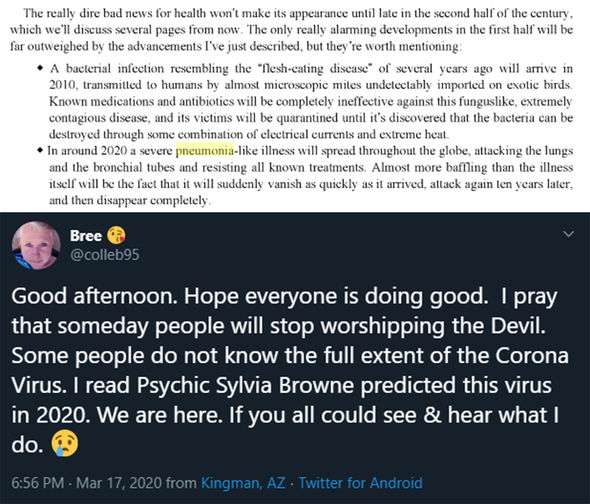
Task: Click the kissing face emoji beside Bree
Action: click(116, 235)
